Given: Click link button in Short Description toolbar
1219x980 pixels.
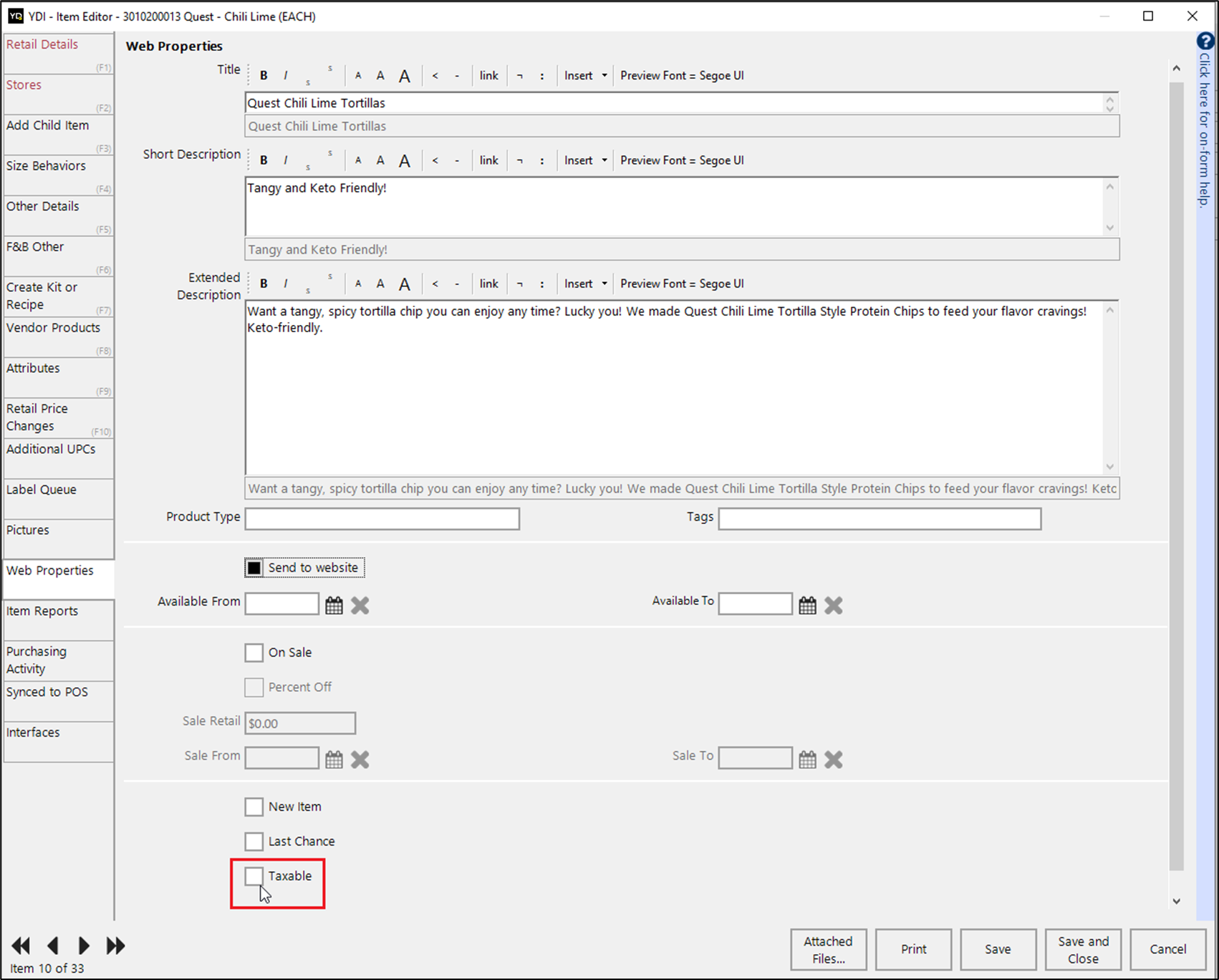Looking at the screenshot, I should pos(489,160).
